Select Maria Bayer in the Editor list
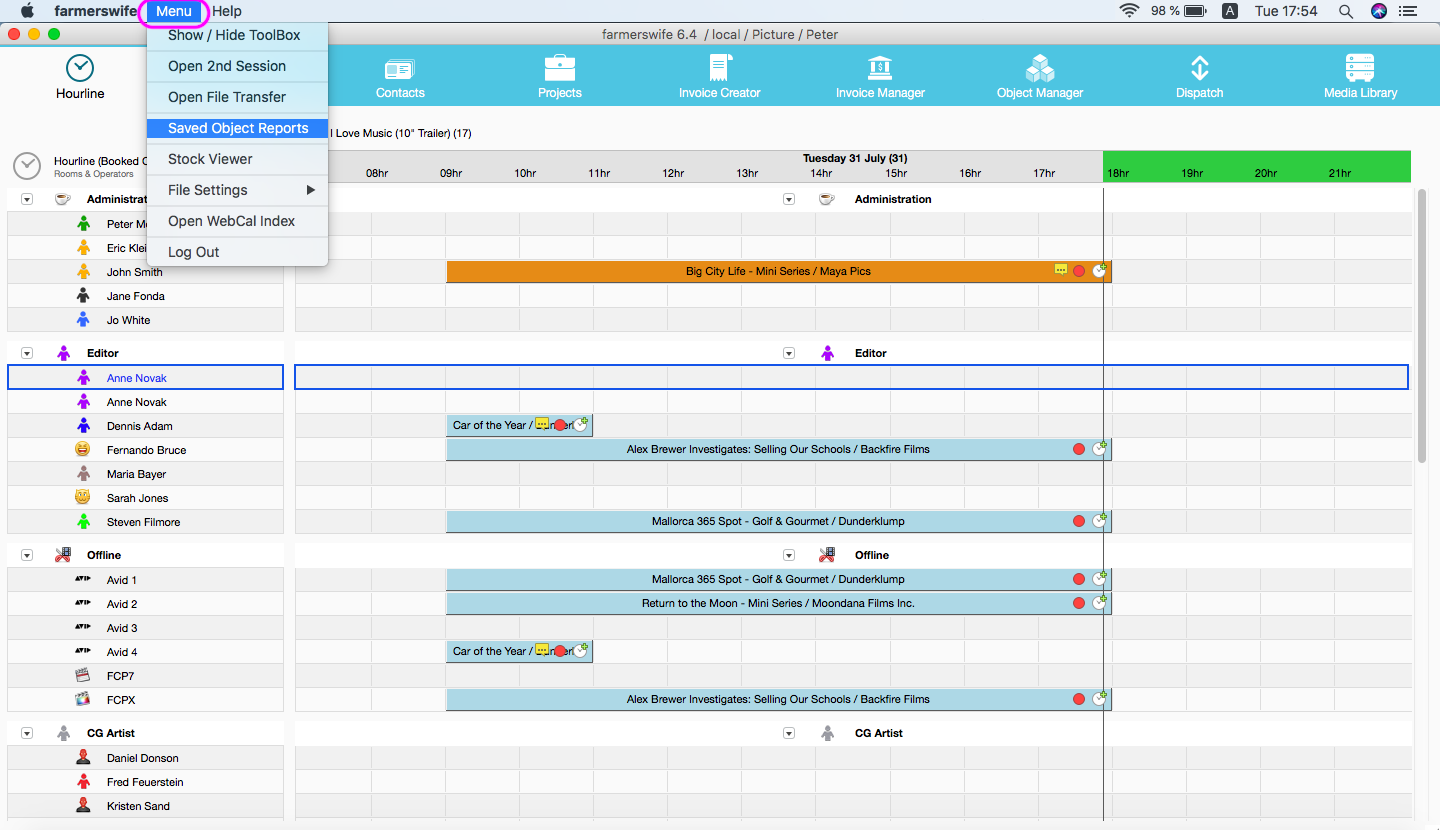Image resolution: width=1440 pixels, height=830 pixels. coord(136,474)
